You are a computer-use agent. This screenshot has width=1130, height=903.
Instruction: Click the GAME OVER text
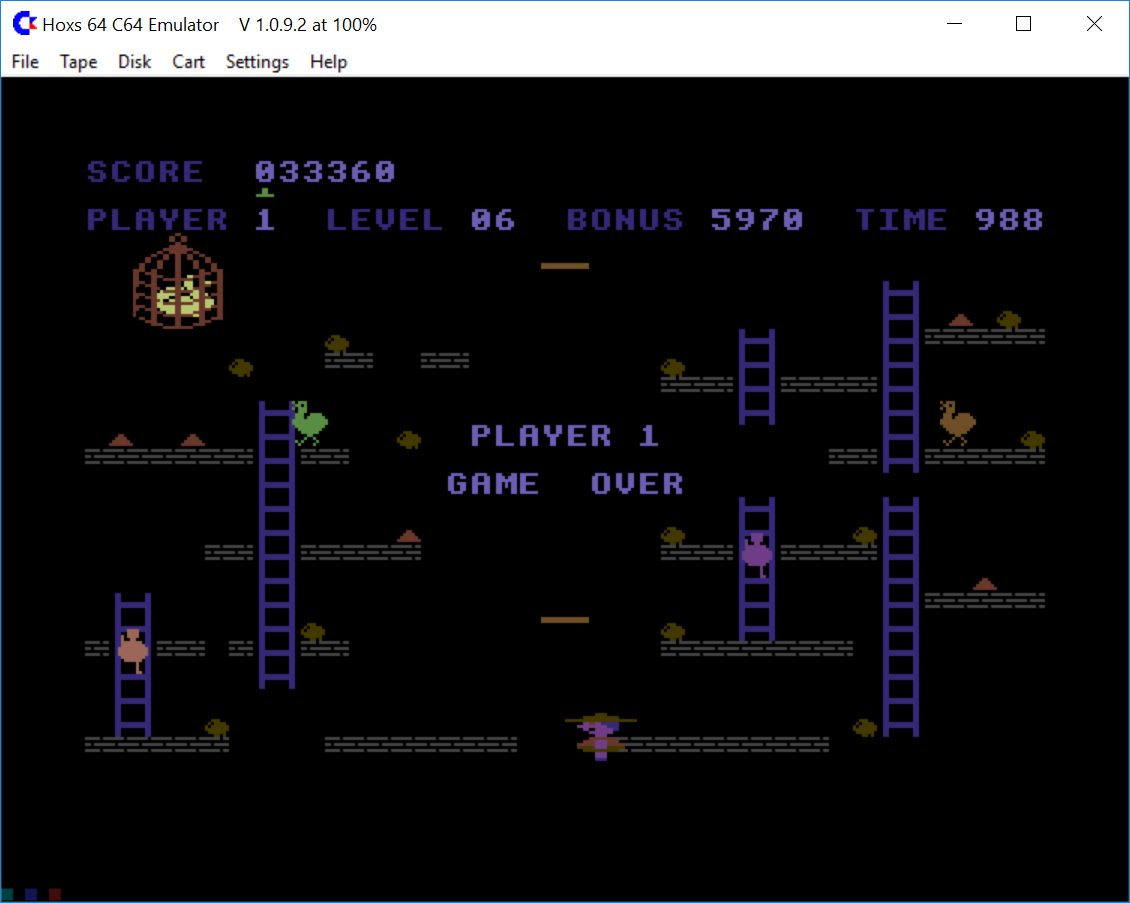(x=565, y=484)
